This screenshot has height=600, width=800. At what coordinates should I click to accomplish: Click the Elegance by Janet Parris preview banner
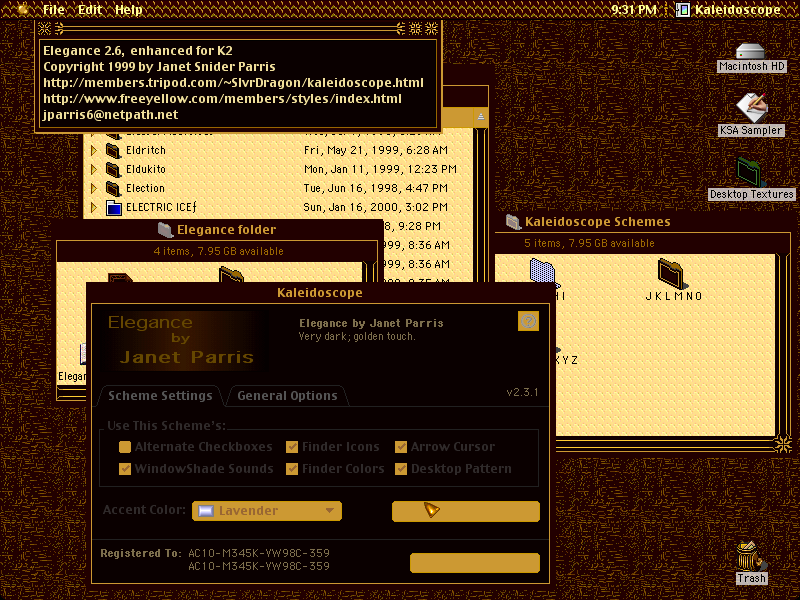click(182, 340)
